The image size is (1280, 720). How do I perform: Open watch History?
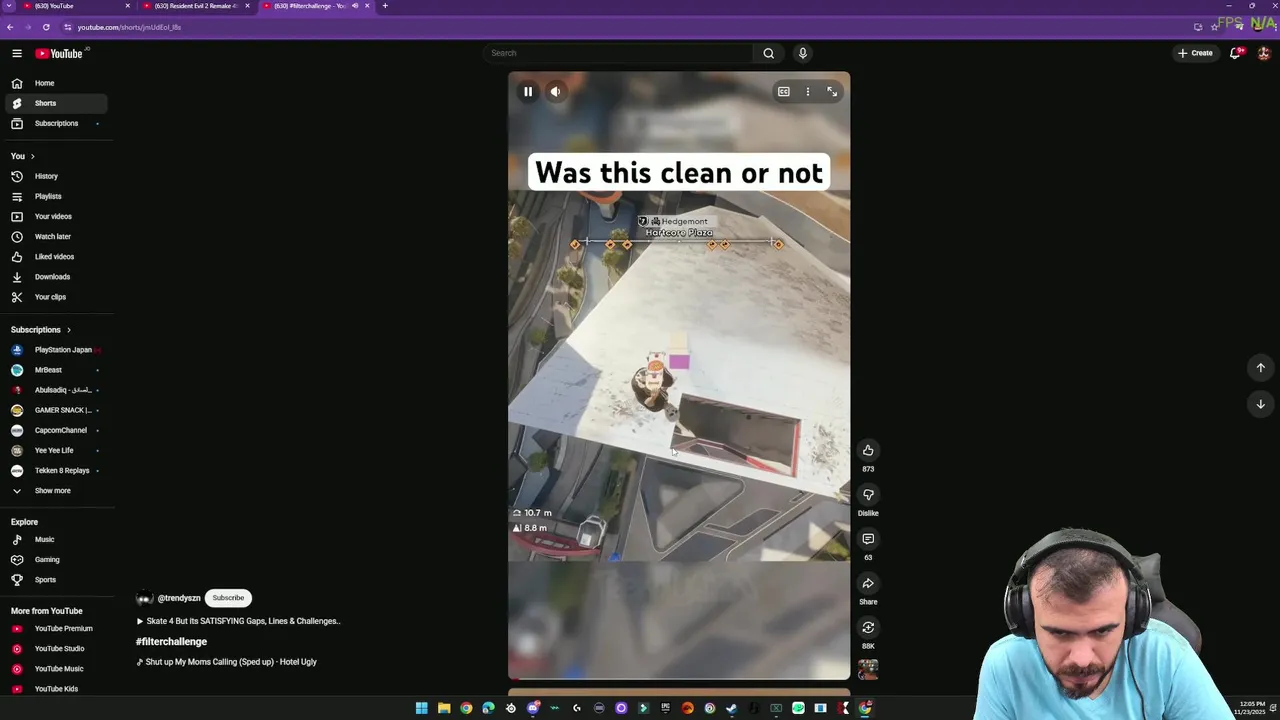coord(54,176)
